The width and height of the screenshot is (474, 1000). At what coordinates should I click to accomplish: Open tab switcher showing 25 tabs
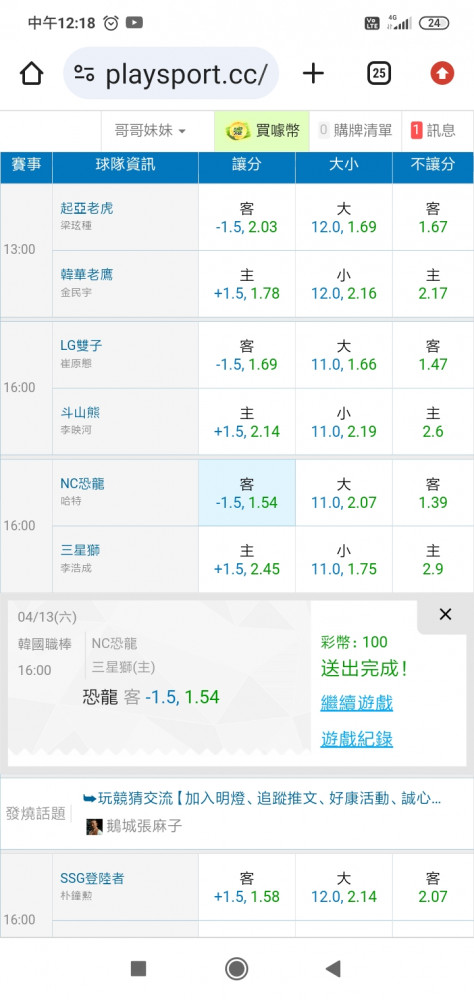379,74
